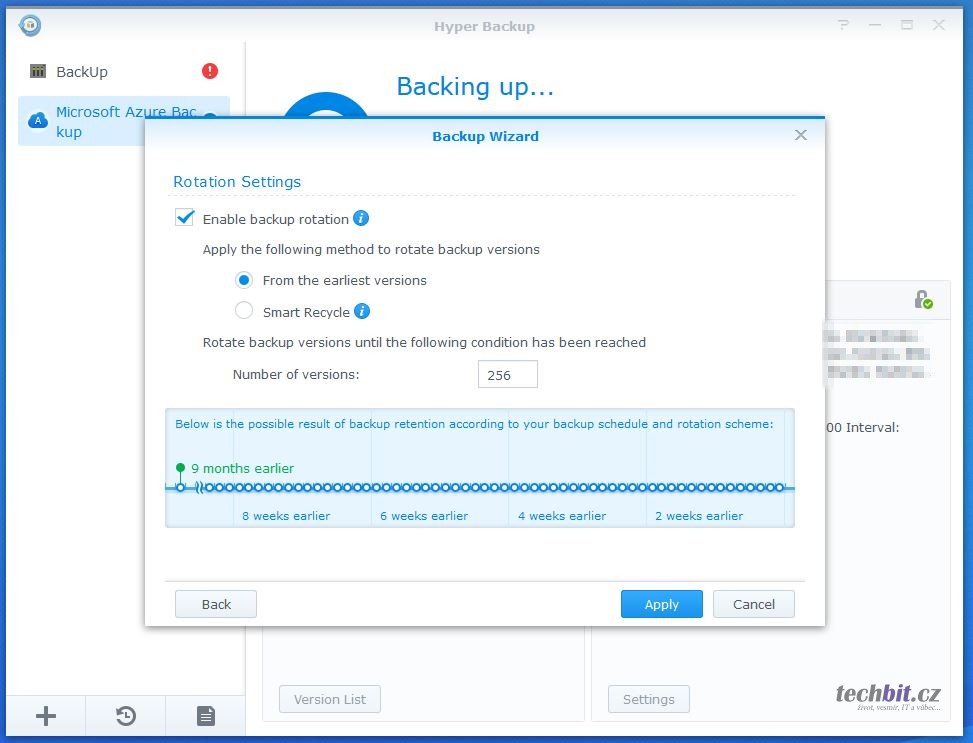
Task: Uncheck Enable backup rotation checkbox
Action: (x=185, y=218)
